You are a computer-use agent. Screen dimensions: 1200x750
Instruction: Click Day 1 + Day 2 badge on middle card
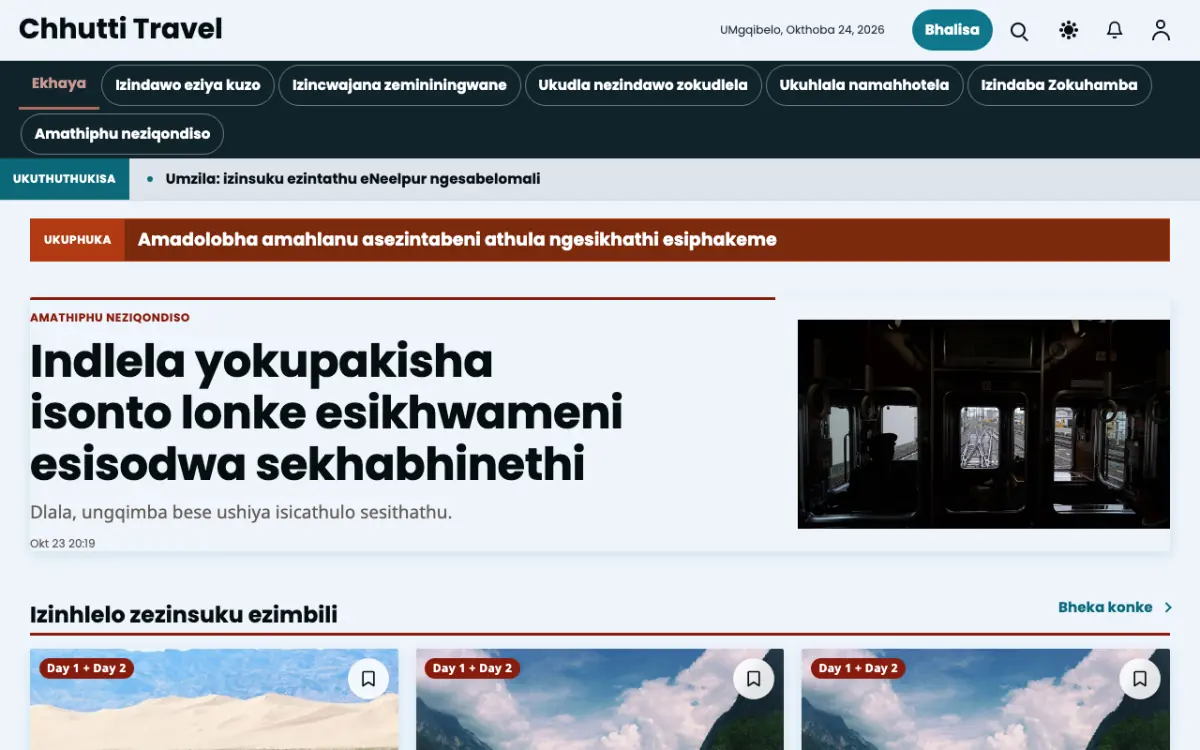pos(472,668)
